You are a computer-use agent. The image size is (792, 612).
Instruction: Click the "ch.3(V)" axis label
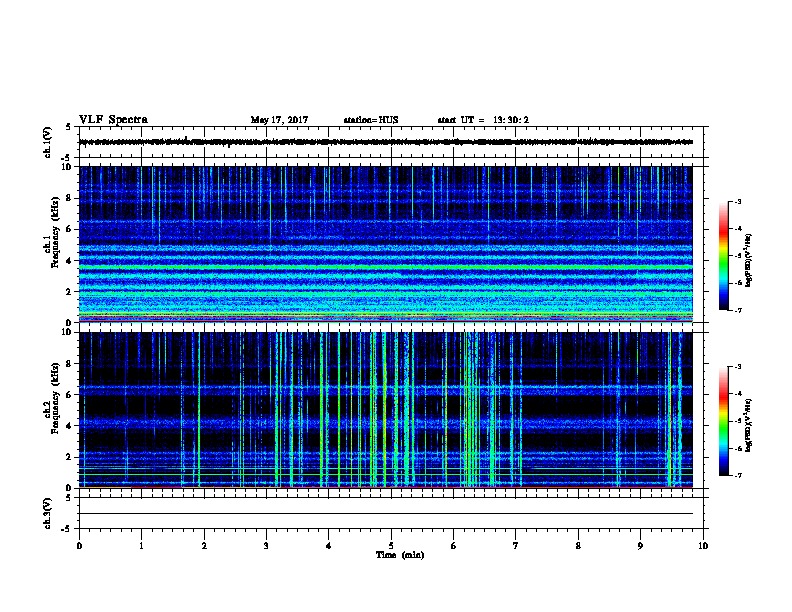click(x=47, y=513)
